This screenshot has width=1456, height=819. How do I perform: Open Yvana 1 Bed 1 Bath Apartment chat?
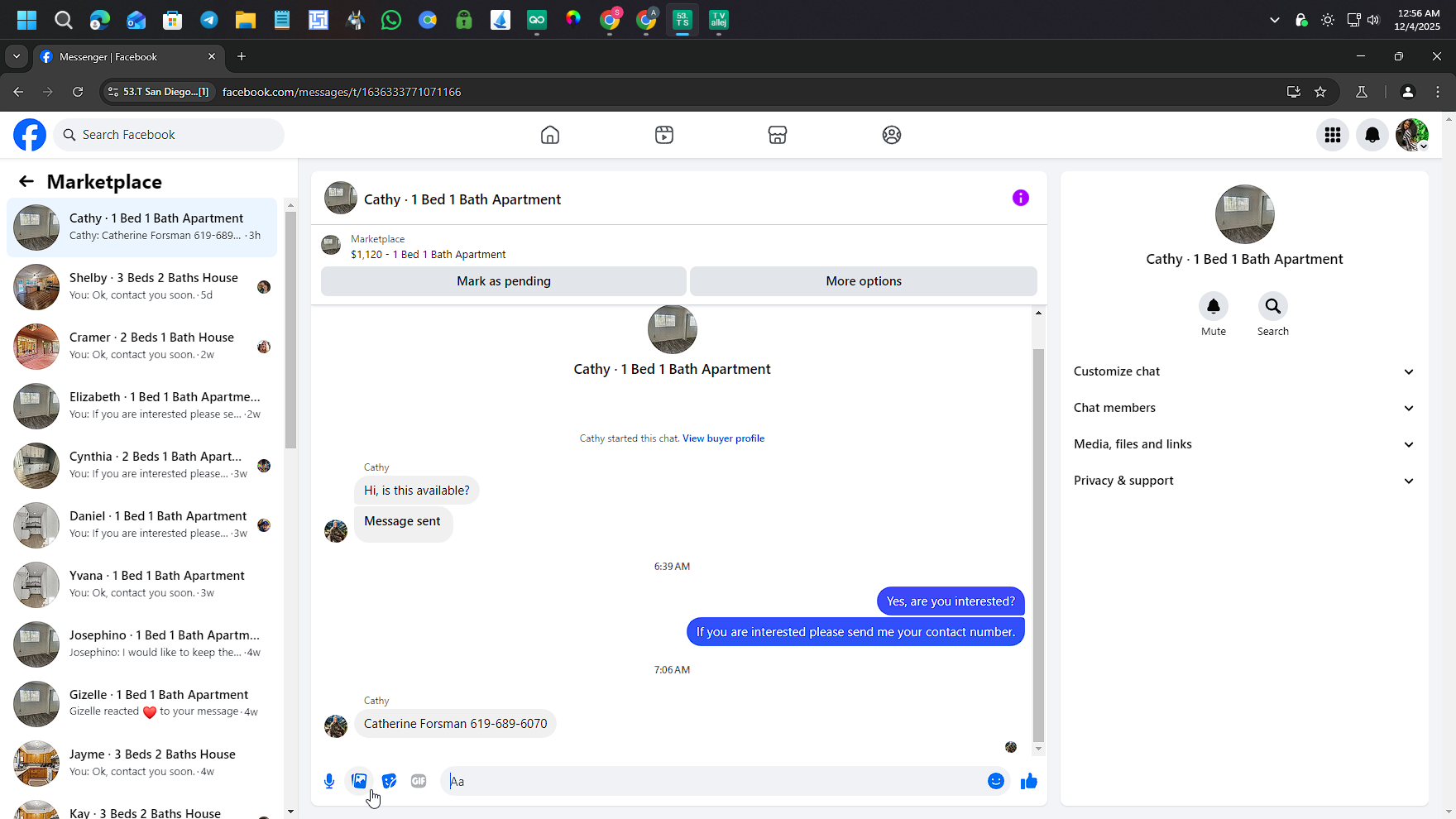[142, 585]
